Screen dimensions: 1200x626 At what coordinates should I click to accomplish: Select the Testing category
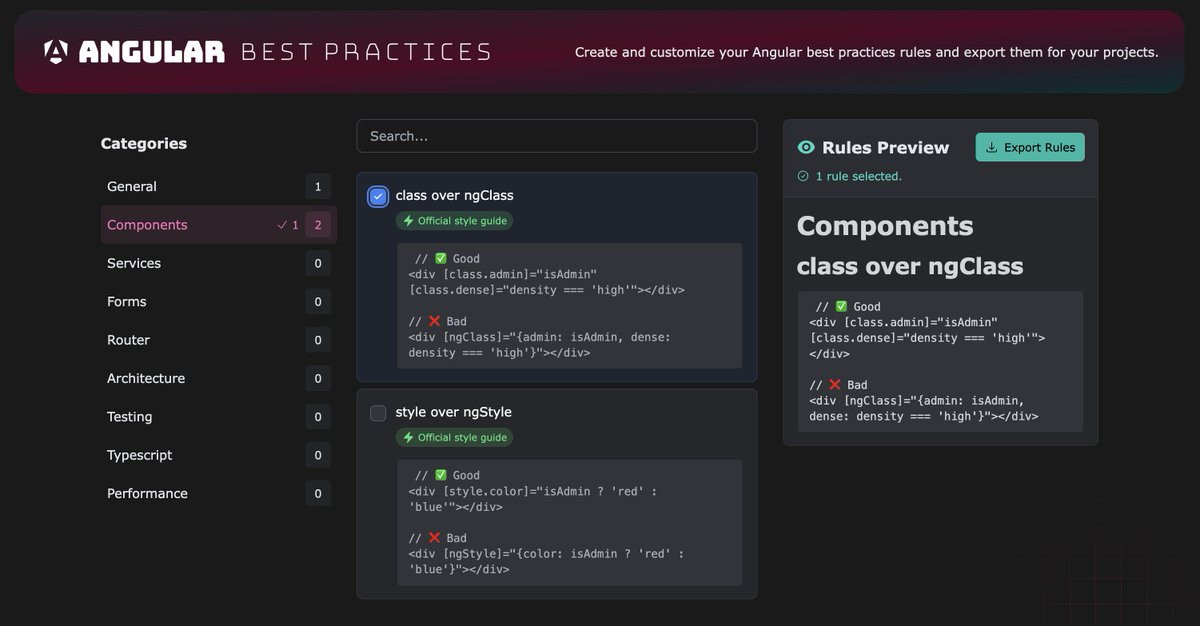[219, 417]
